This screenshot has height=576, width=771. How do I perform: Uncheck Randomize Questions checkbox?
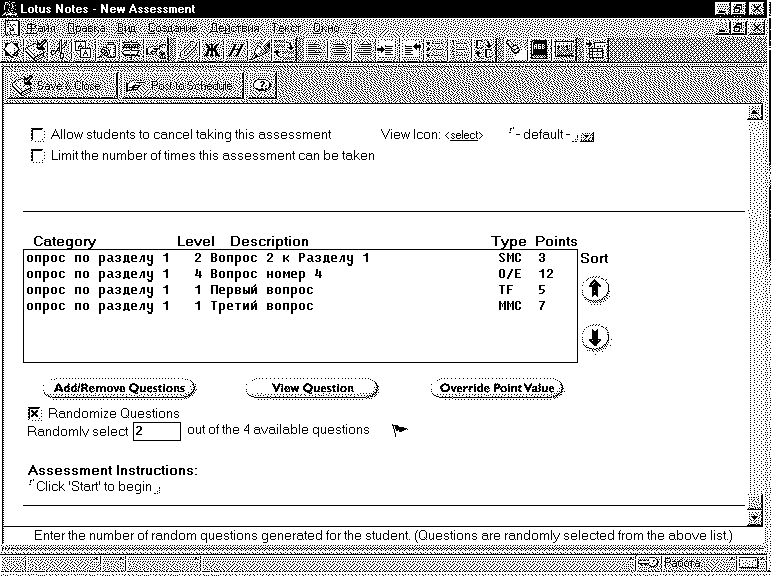(34, 414)
